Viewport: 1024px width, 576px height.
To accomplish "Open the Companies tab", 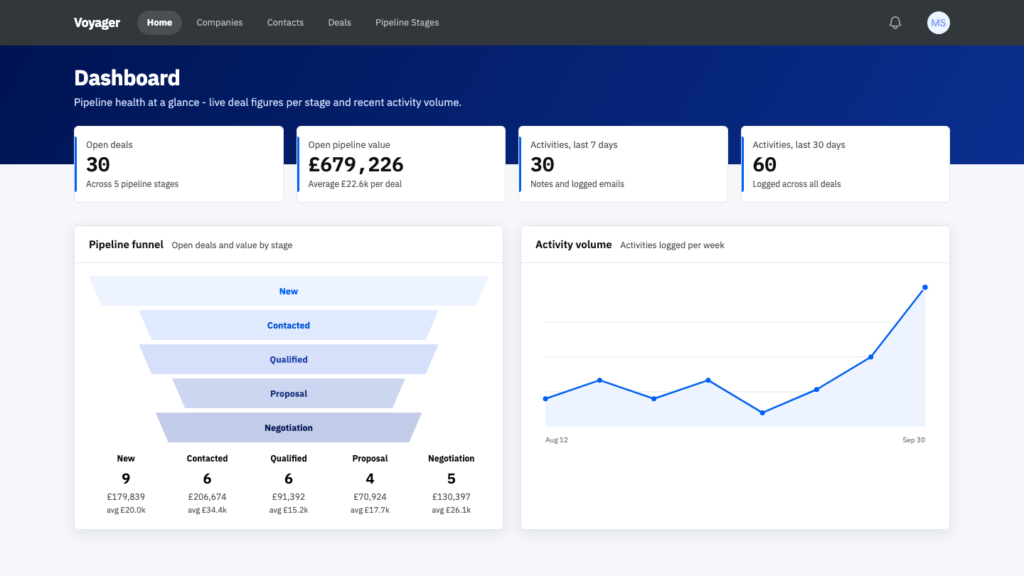I will [219, 23].
